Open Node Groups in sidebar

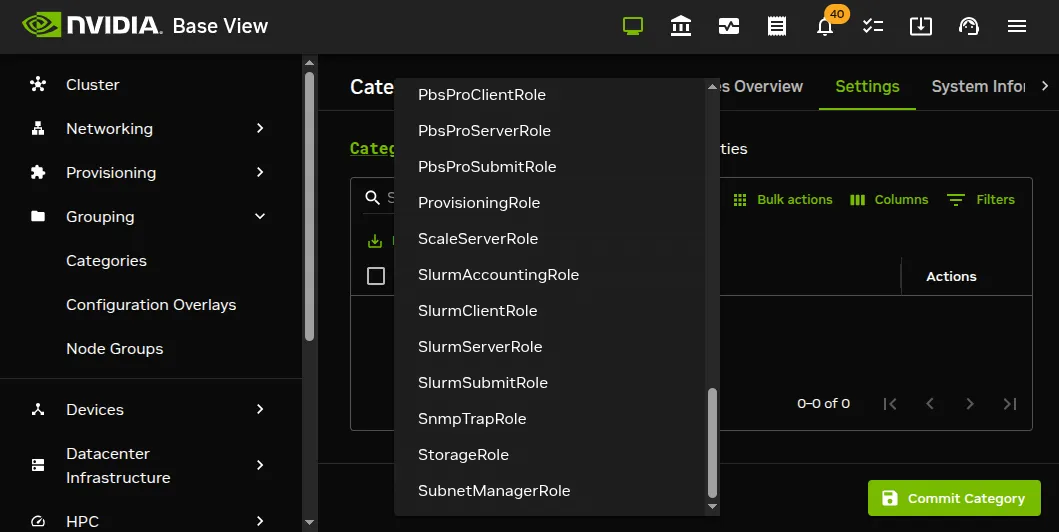(x=115, y=348)
